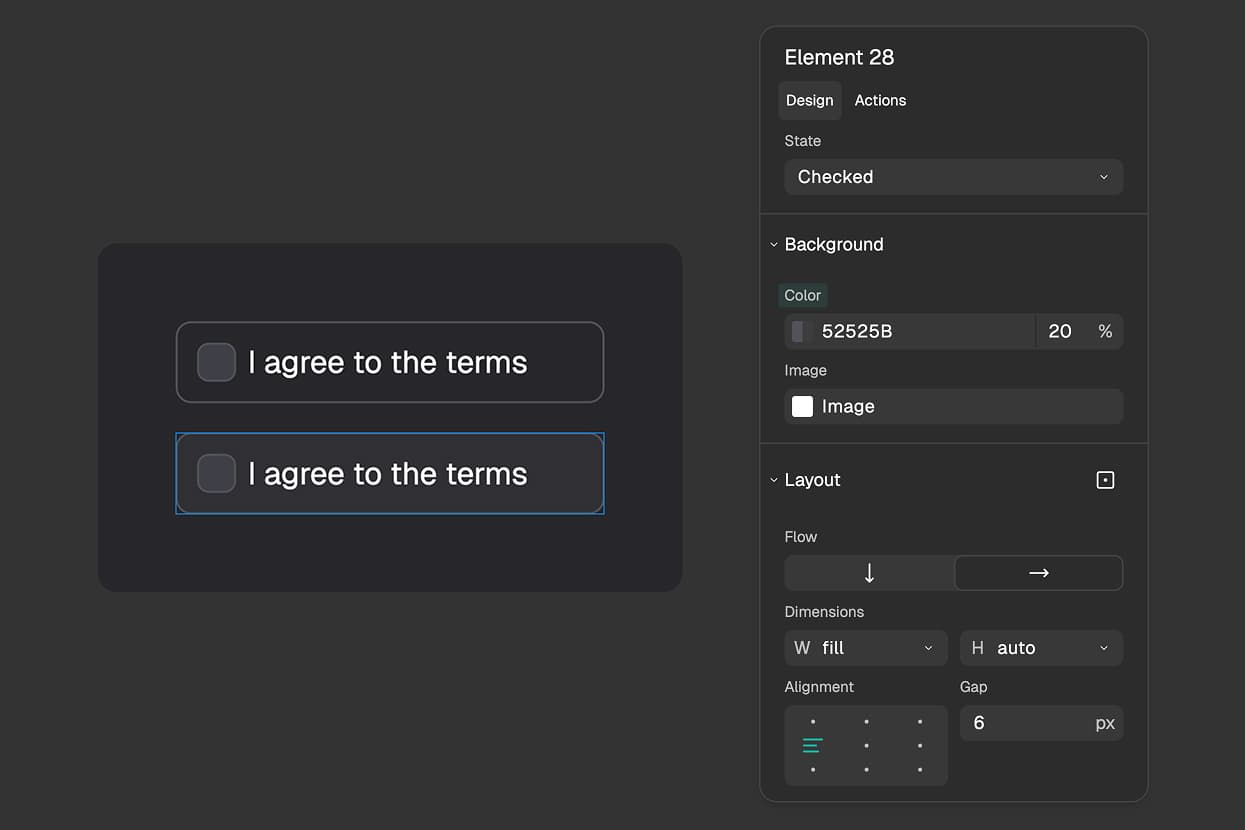Open the width dropdown set to fill

[865, 648]
